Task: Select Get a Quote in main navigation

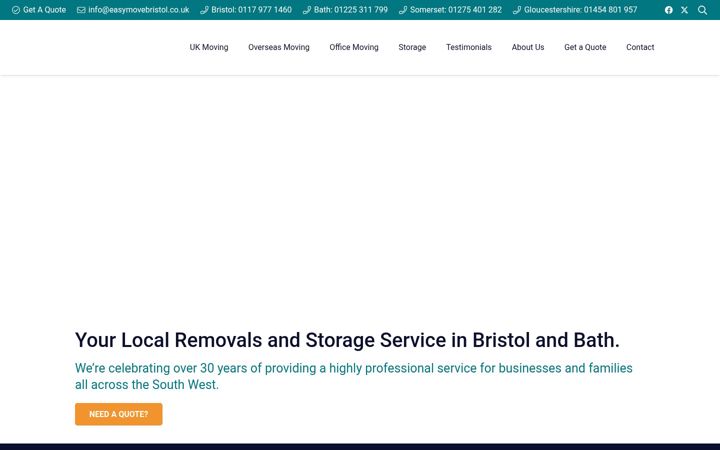Action: pyautogui.click(x=585, y=47)
